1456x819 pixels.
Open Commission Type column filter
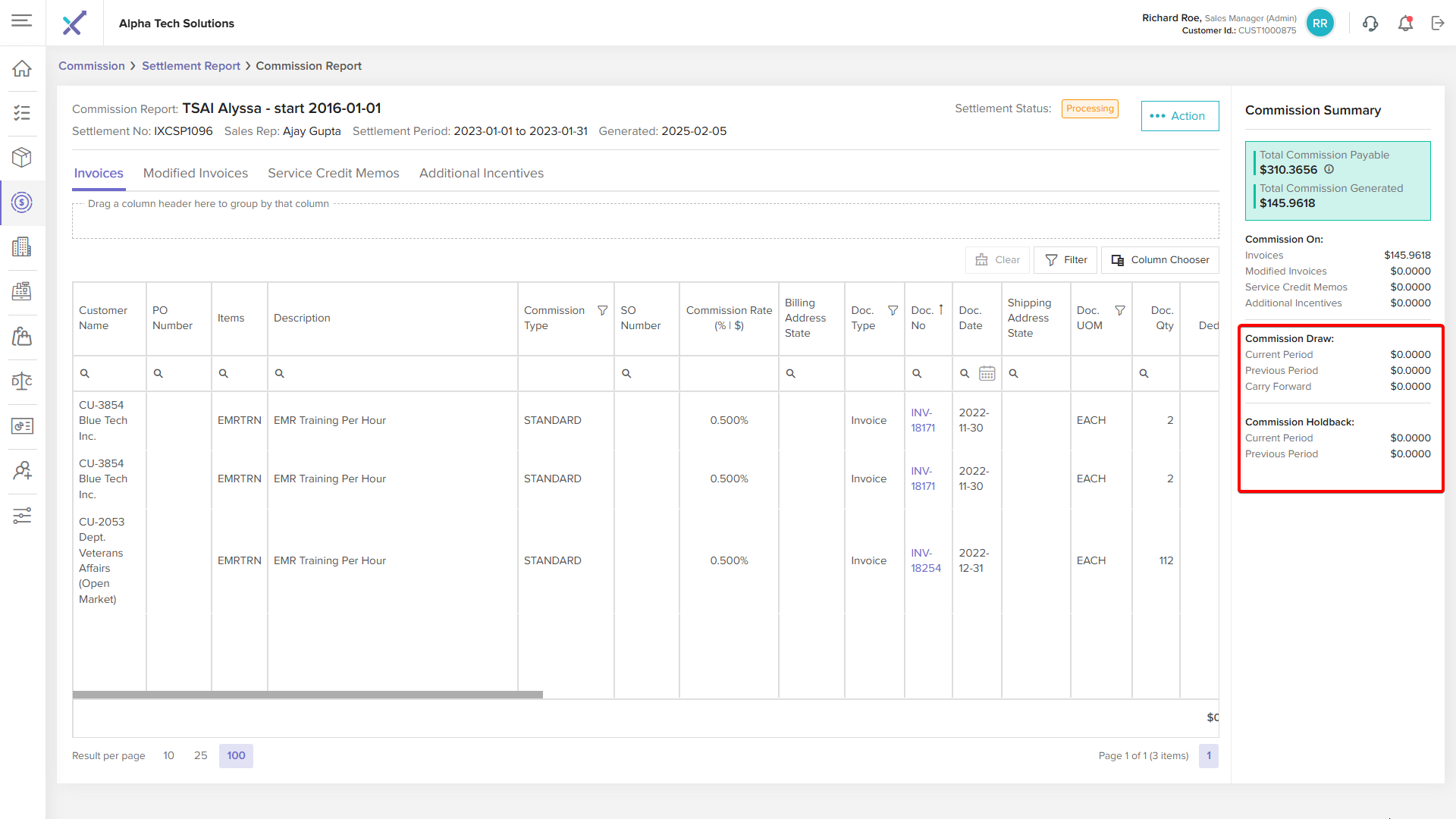(602, 310)
